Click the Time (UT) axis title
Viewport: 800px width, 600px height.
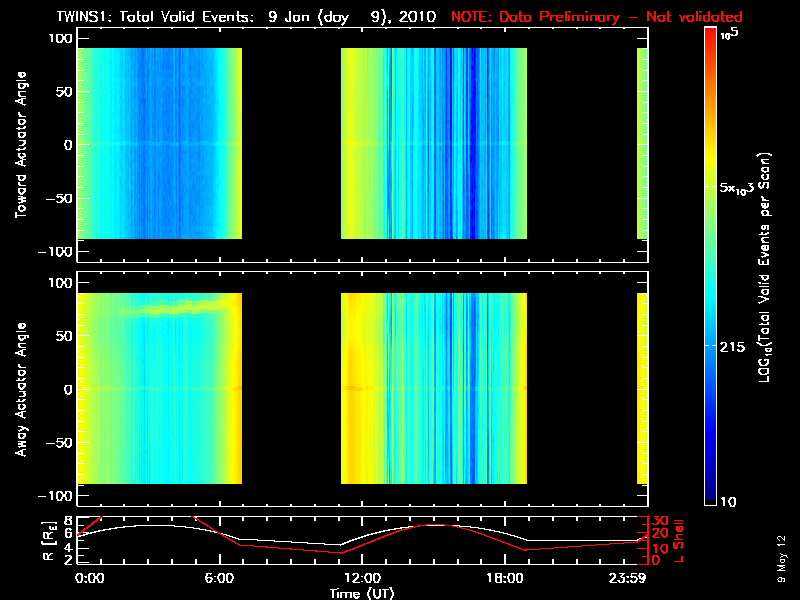pos(362,593)
